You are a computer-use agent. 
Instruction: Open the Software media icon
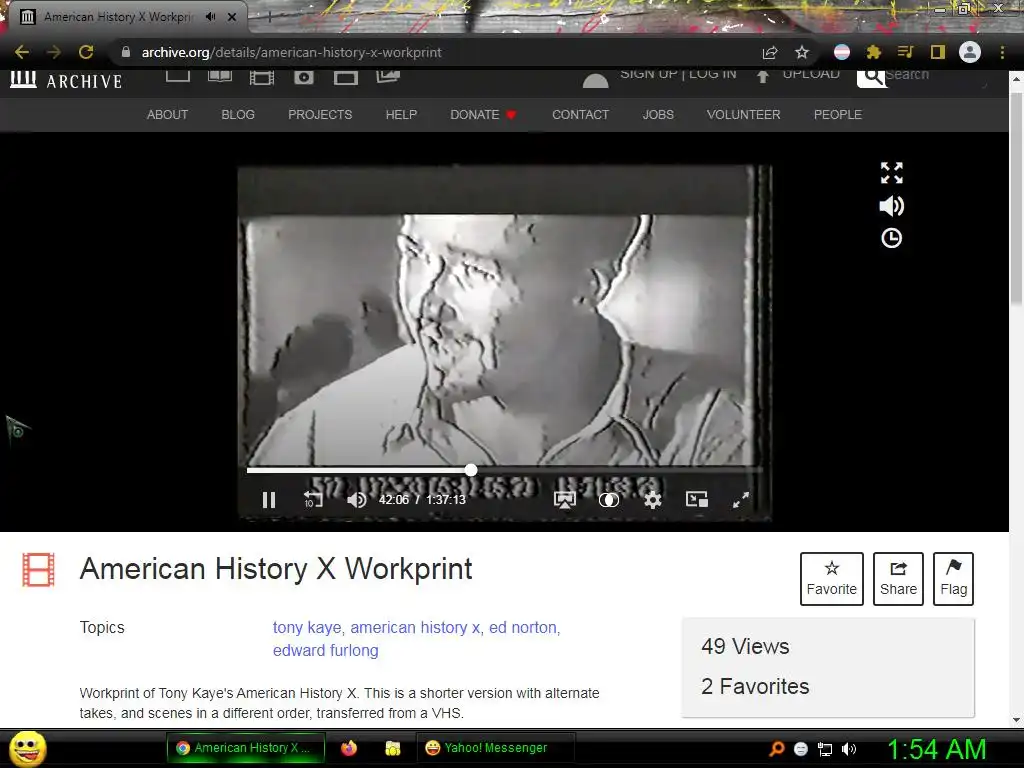click(x=345, y=78)
